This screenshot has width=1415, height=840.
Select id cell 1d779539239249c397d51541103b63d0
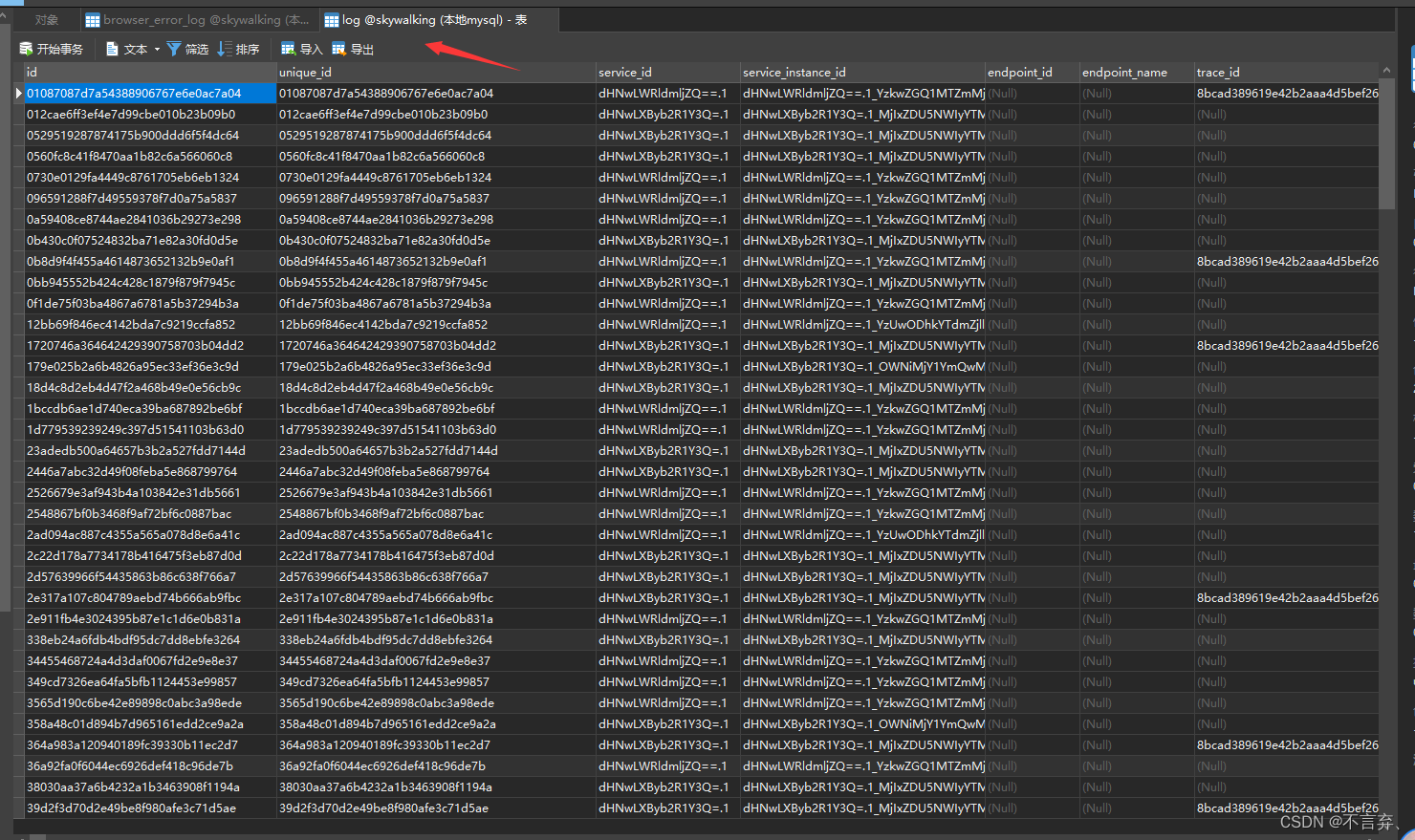(x=150, y=430)
